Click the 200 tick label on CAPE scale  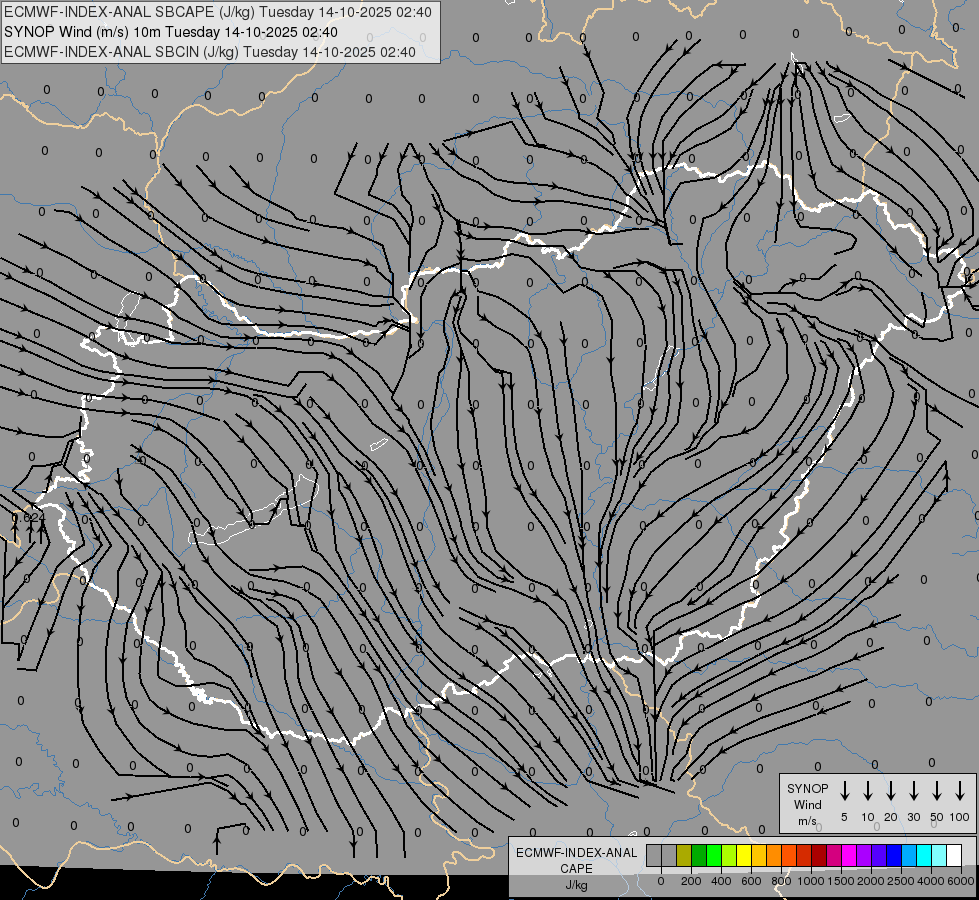[x=691, y=881]
